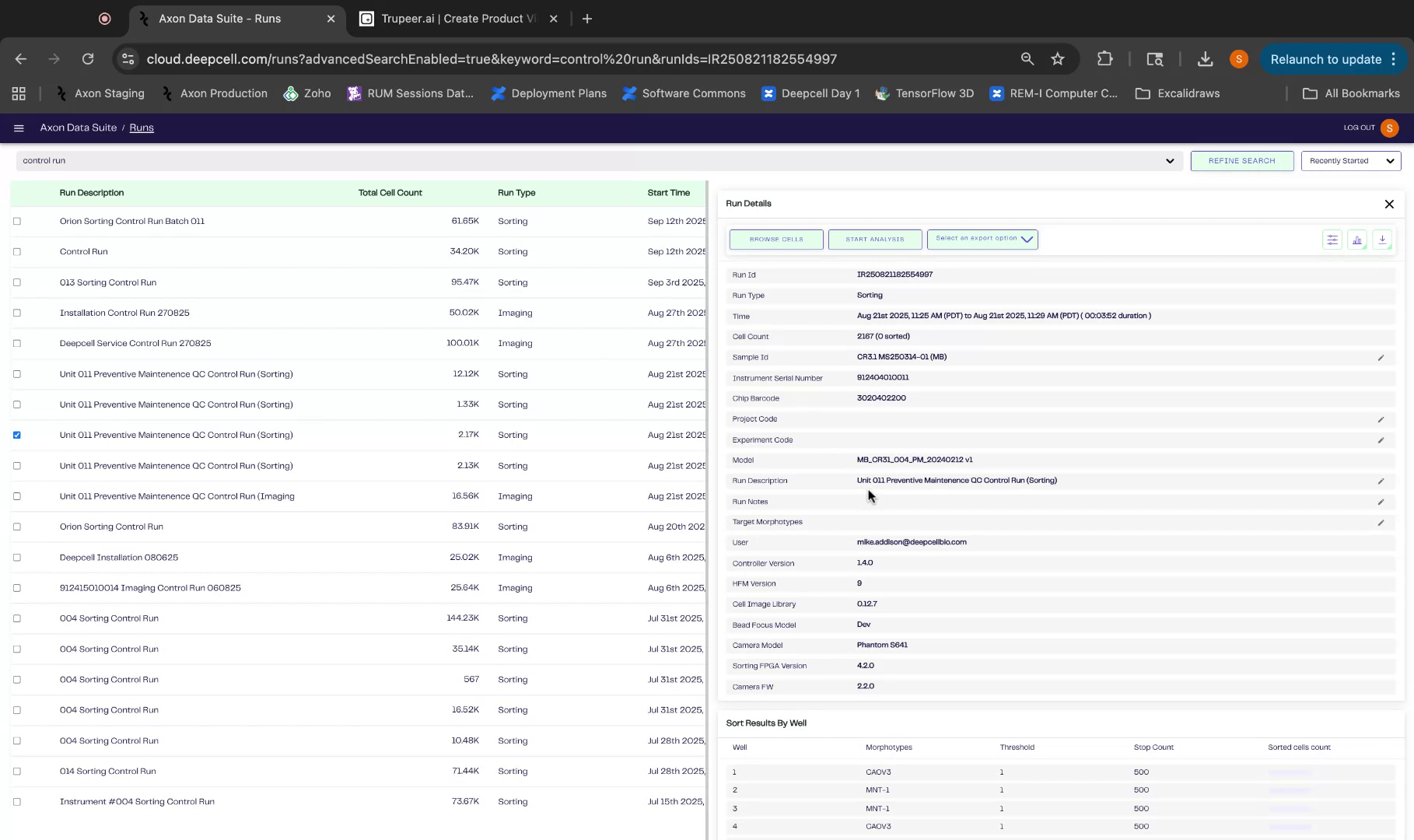This screenshot has height=840, width=1414.
Task: Open the hamburger menu next to Axon Data Suite
Action: click(x=18, y=128)
